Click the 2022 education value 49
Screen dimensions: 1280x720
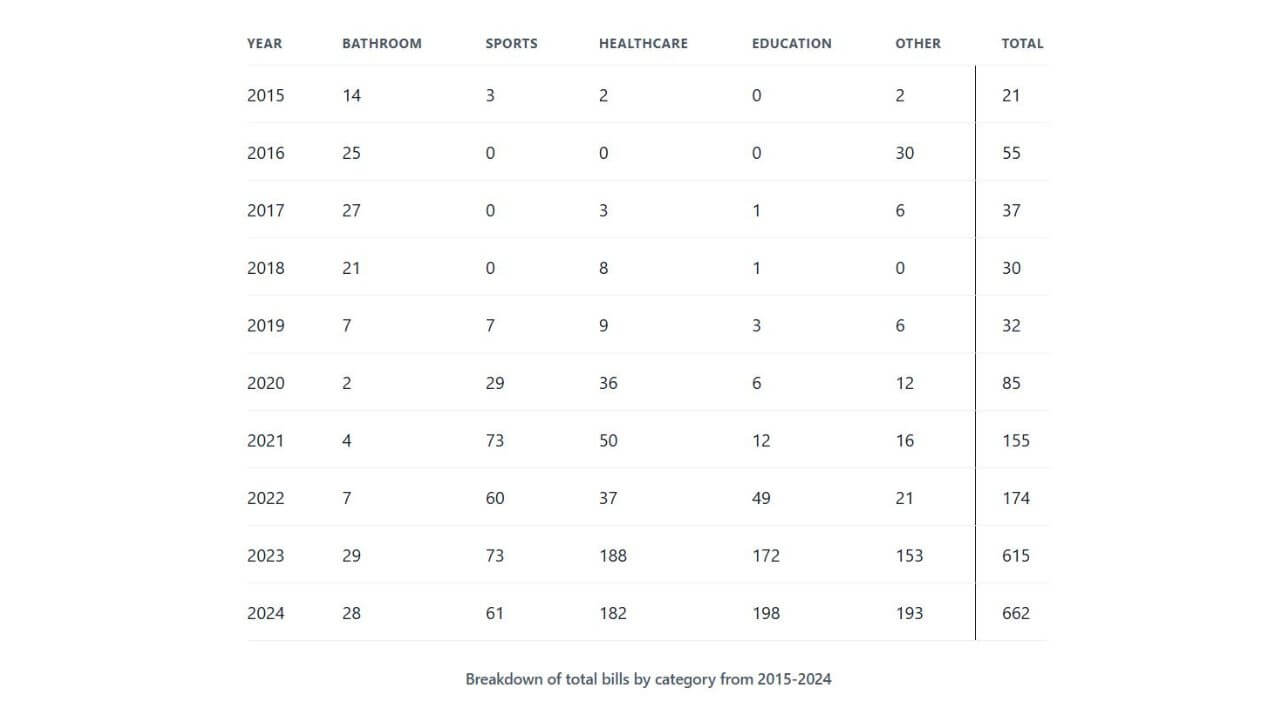pos(762,498)
